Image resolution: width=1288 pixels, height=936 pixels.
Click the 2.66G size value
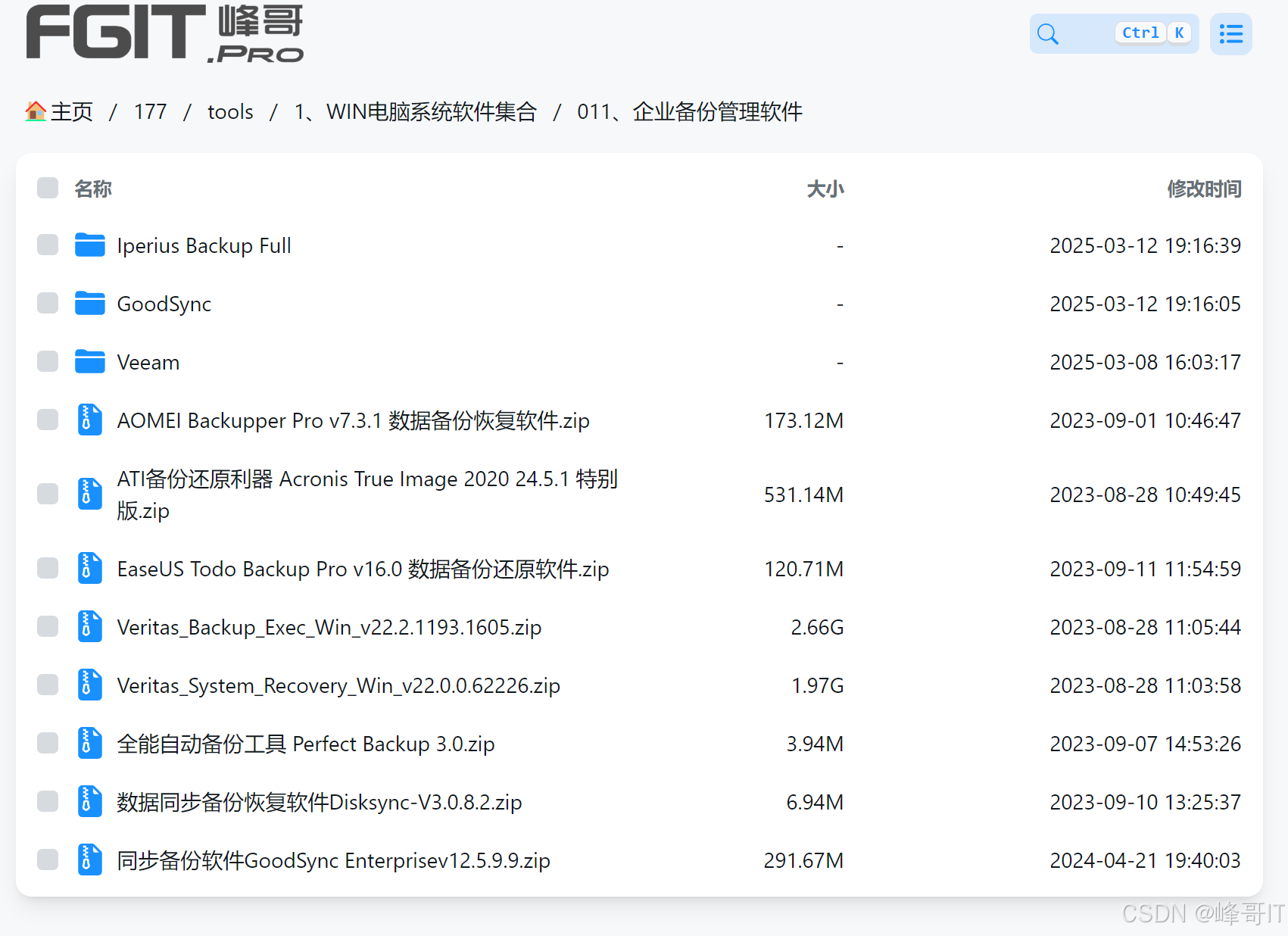[x=817, y=628]
